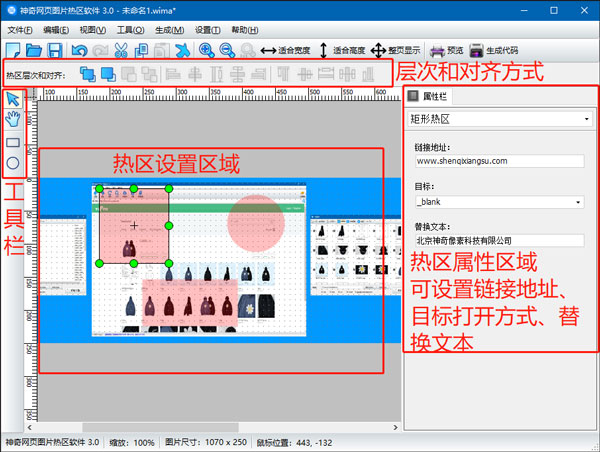The height and width of the screenshot is (452, 600).
Task: Zoom in with the magnifier plus icon
Action: pos(207,50)
